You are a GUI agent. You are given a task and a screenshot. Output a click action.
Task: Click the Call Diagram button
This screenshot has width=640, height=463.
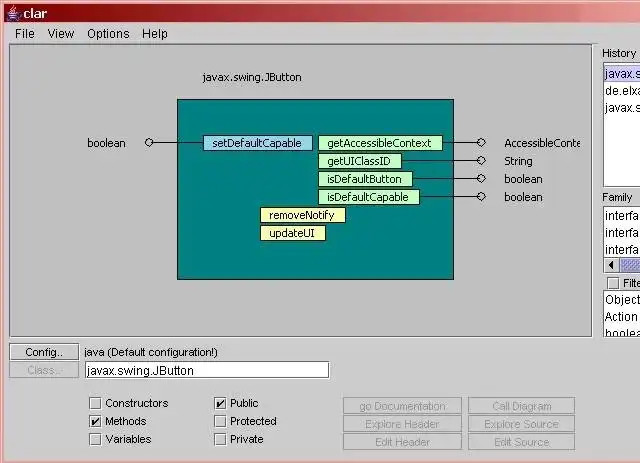point(522,406)
